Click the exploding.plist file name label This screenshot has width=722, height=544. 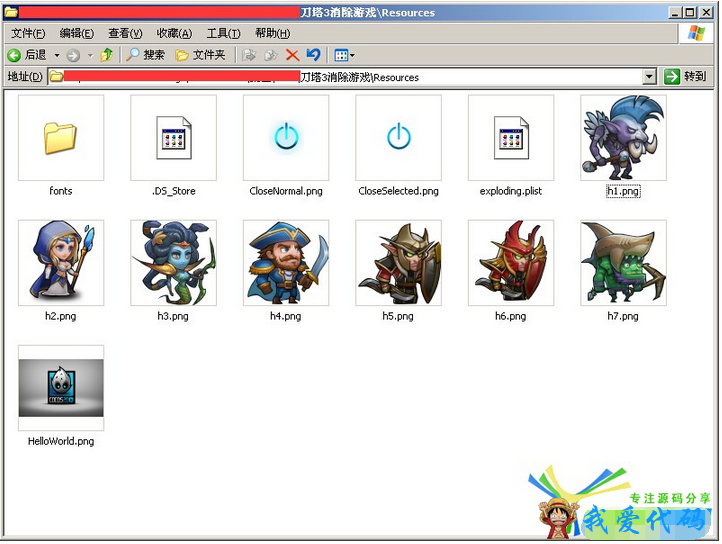511,191
